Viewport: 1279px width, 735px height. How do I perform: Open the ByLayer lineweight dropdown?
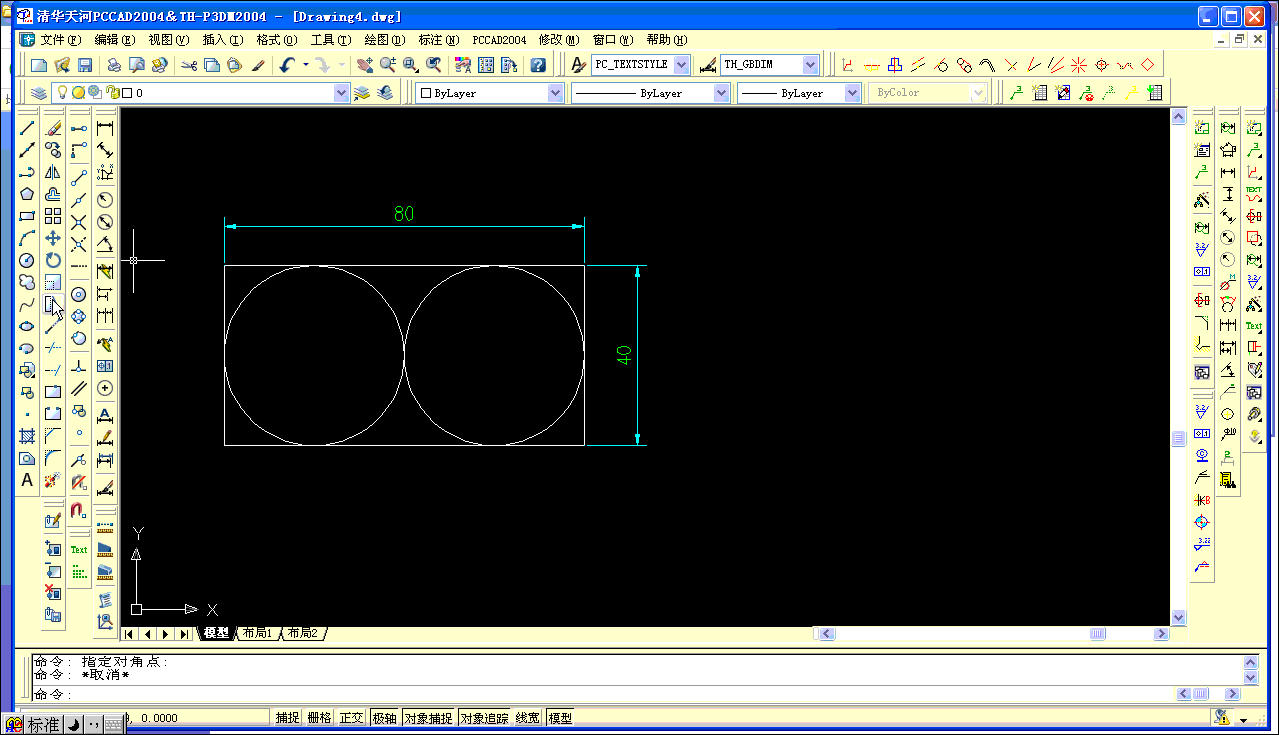pyautogui.click(x=852, y=92)
